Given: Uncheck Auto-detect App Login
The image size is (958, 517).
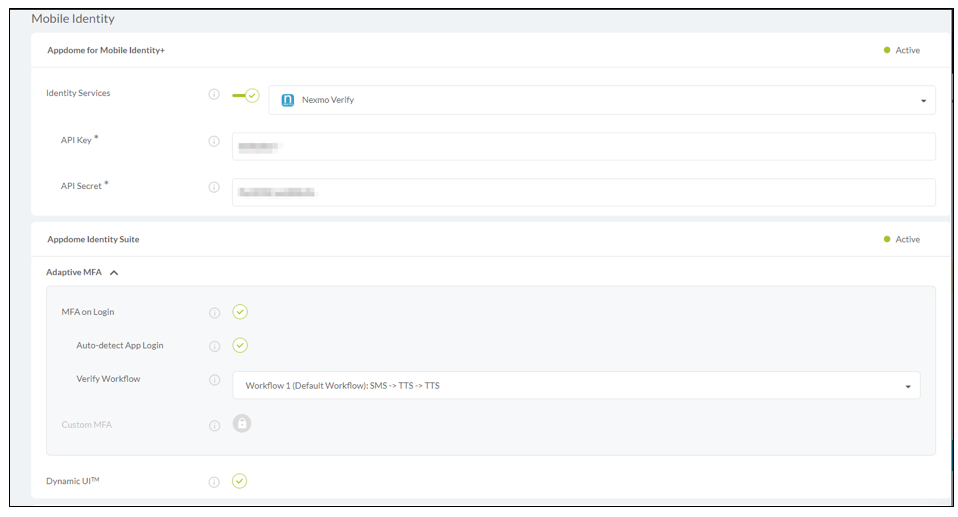Looking at the screenshot, I should [x=240, y=346].
